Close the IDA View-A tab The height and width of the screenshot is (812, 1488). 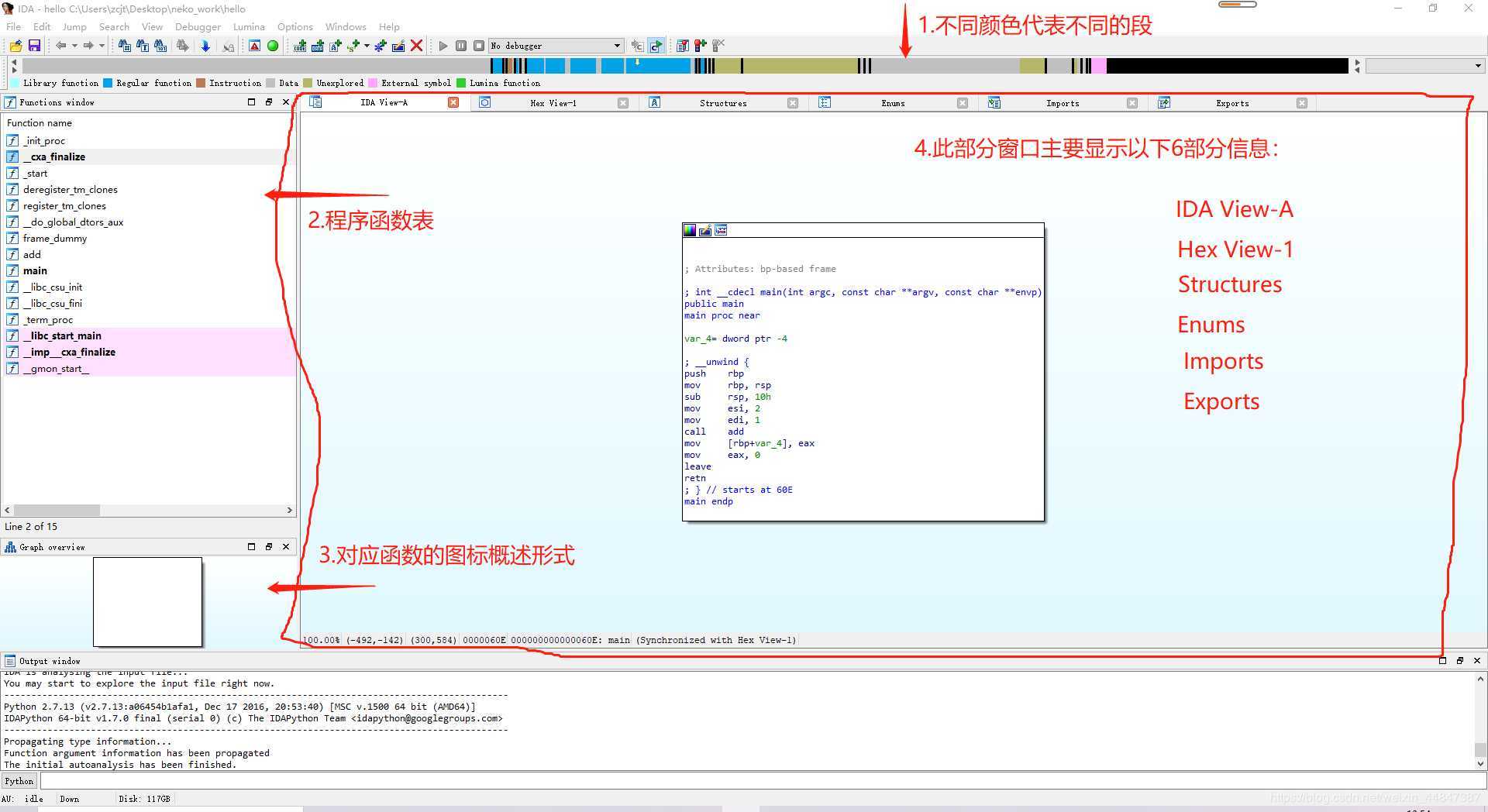tap(453, 102)
